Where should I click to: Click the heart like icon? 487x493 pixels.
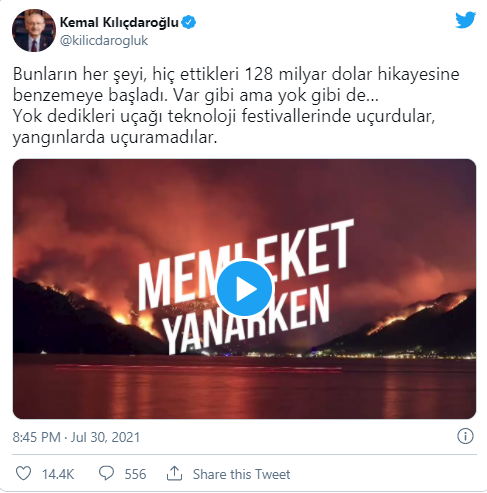tap(24, 473)
